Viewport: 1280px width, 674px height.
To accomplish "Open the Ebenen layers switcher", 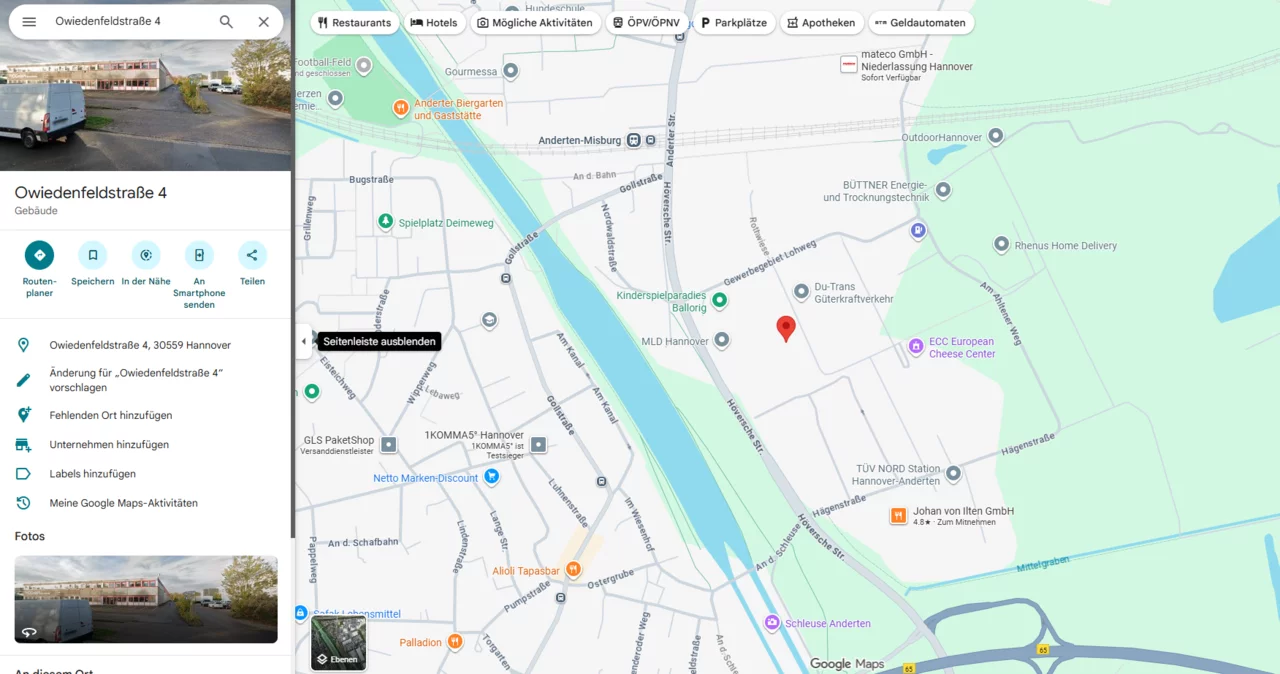I will [x=338, y=642].
